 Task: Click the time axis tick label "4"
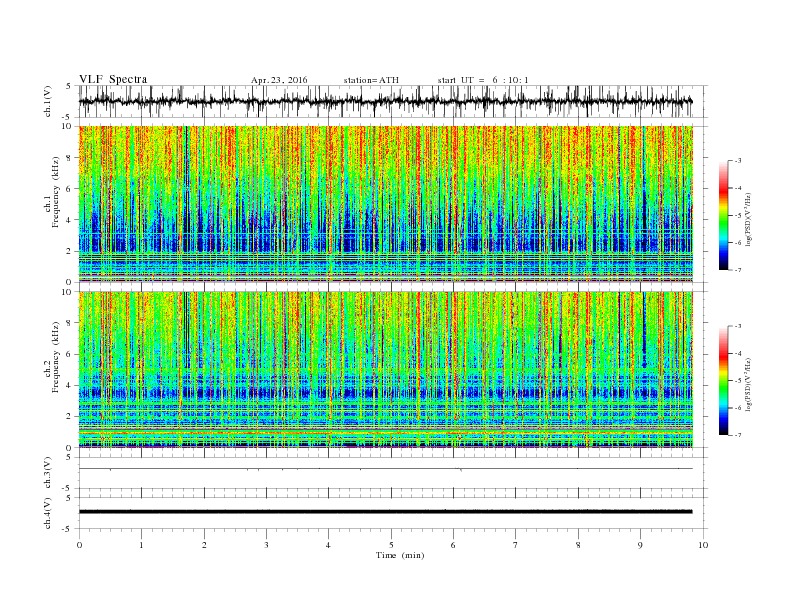(x=329, y=545)
